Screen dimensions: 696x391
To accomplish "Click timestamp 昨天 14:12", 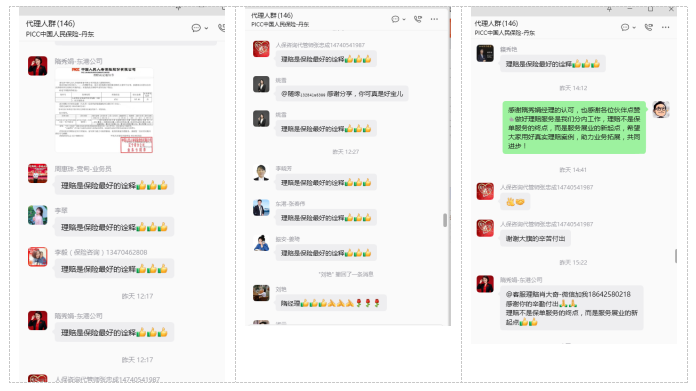I will tap(573, 88).
